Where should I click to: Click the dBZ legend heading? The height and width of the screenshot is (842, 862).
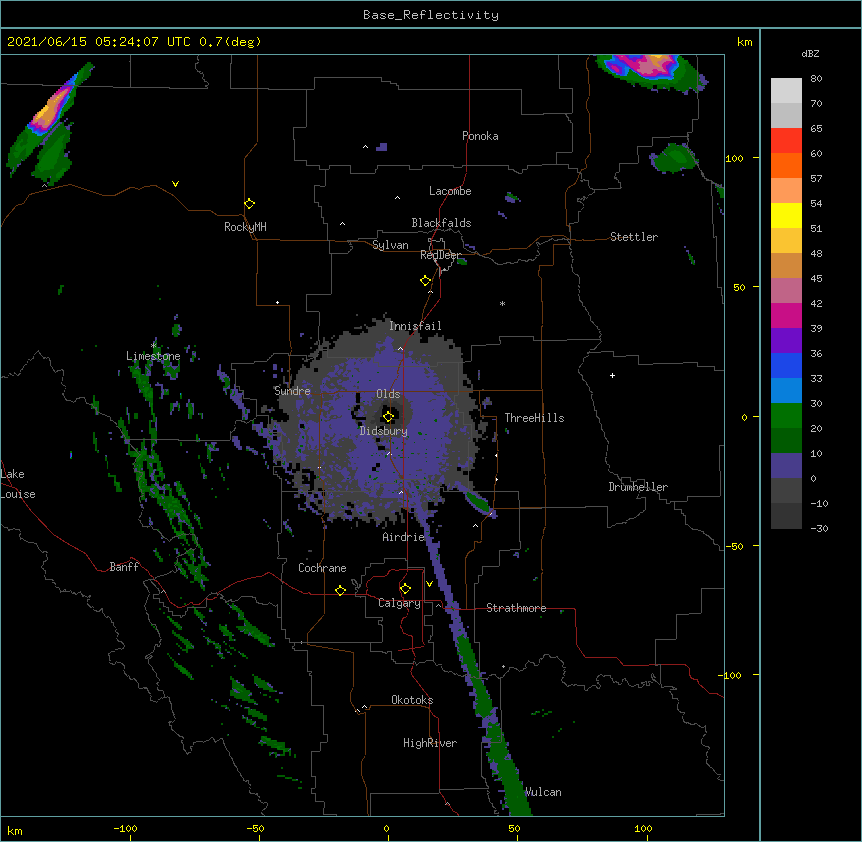coord(810,54)
